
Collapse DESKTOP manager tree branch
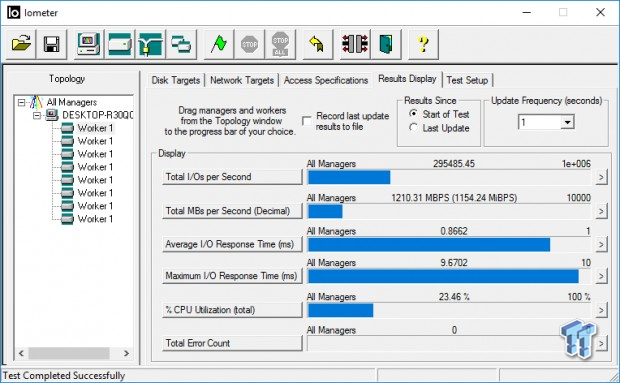(37, 115)
